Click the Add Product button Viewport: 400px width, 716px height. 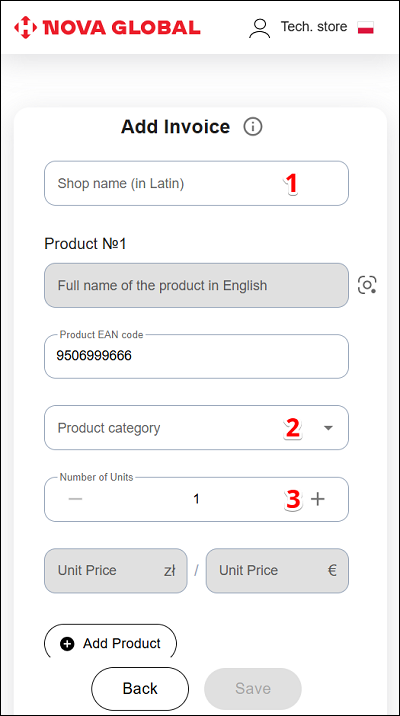click(x=110, y=643)
